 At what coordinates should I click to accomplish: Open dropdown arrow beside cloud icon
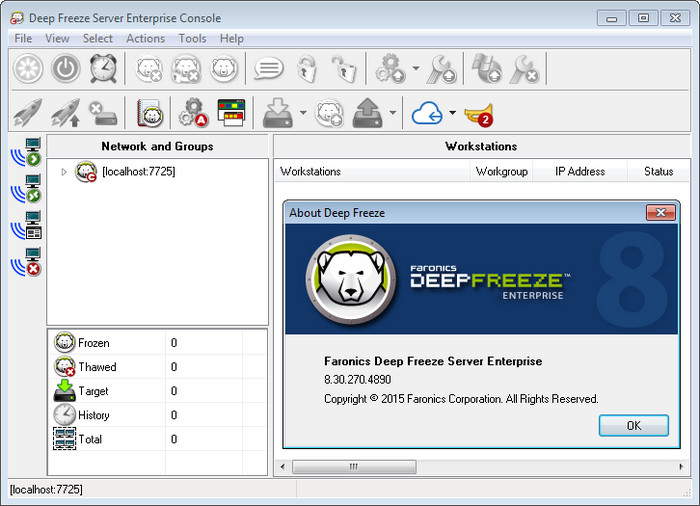pos(452,113)
